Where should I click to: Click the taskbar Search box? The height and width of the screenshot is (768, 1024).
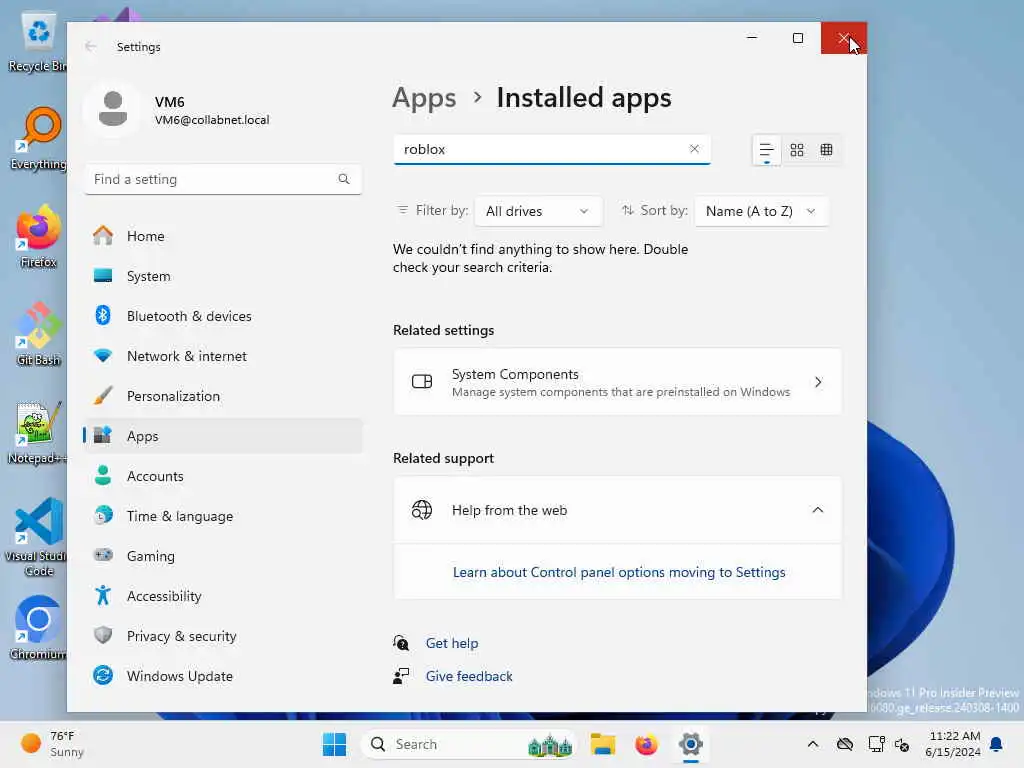pyautogui.click(x=469, y=744)
